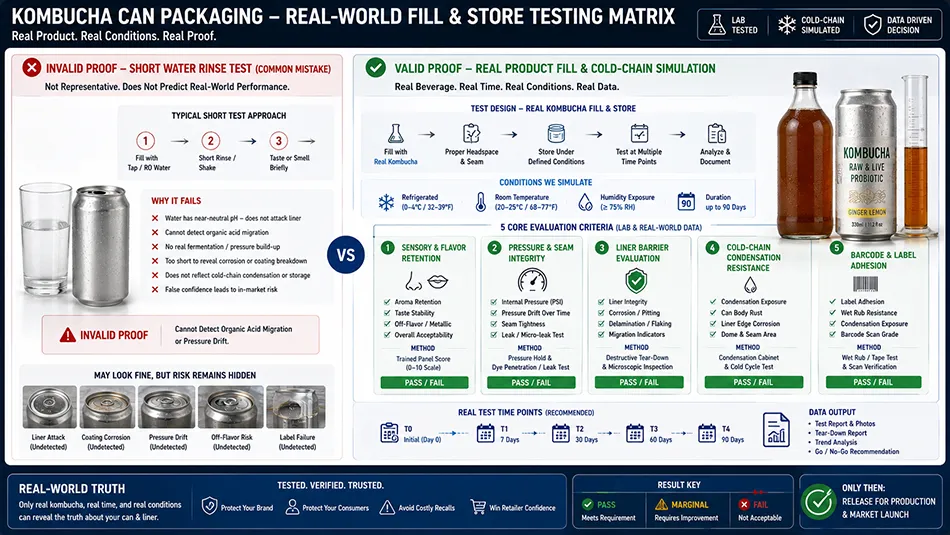Click the VS circle badge
The width and height of the screenshot is (950, 535).
point(345,254)
